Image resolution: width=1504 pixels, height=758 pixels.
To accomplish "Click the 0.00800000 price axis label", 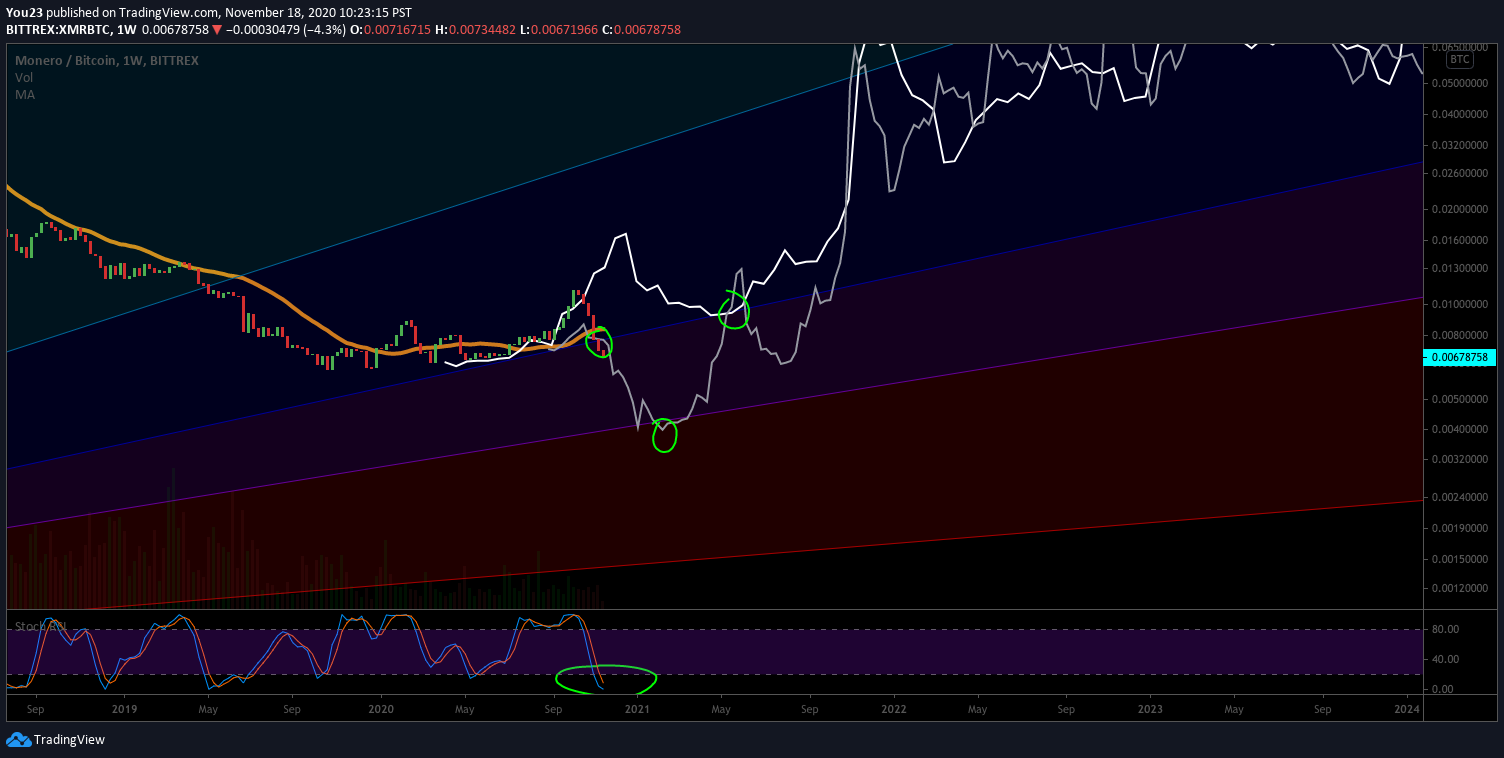I will pyautogui.click(x=1459, y=334).
